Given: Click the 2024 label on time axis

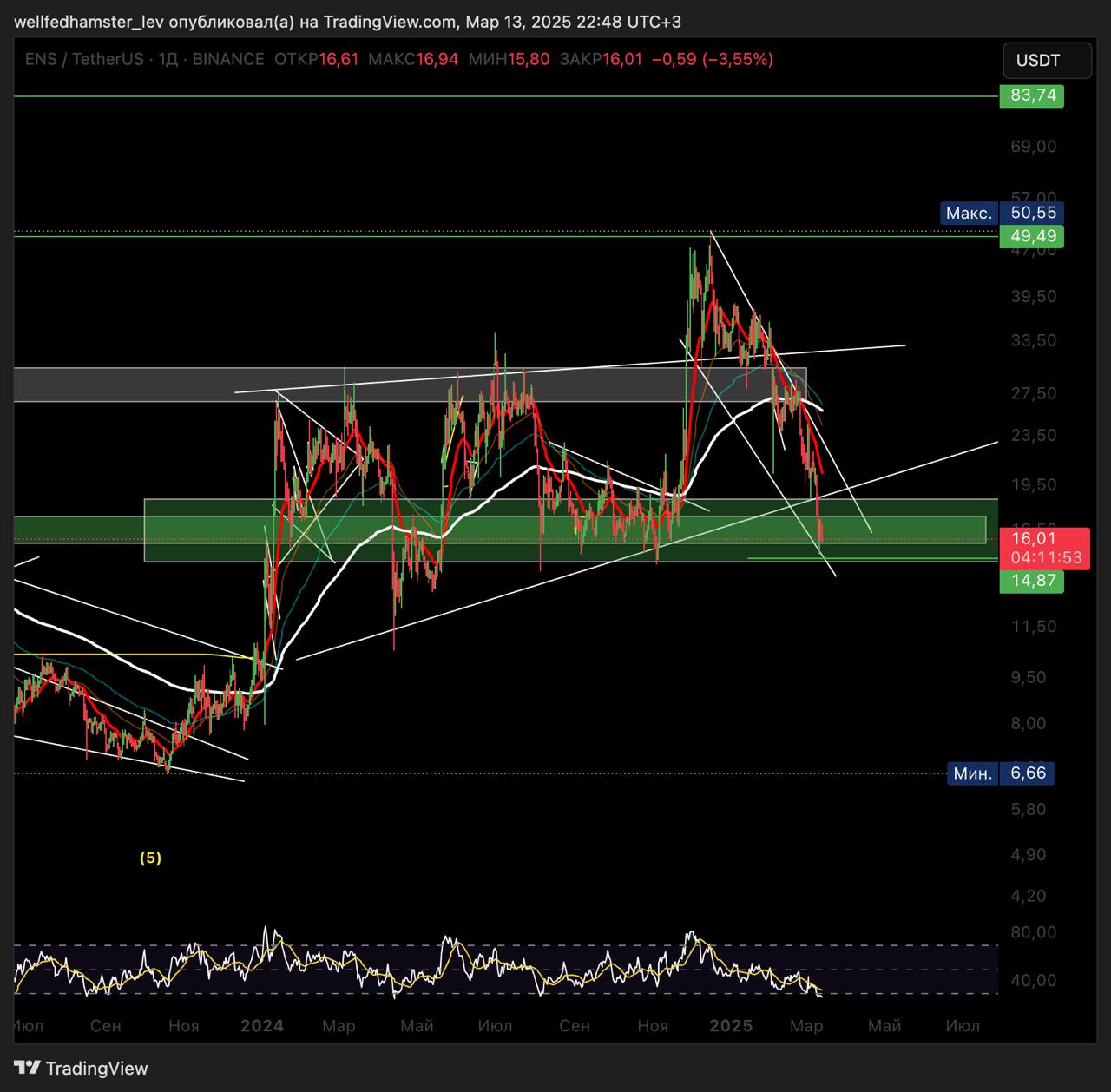Looking at the screenshot, I should click(262, 1026).
